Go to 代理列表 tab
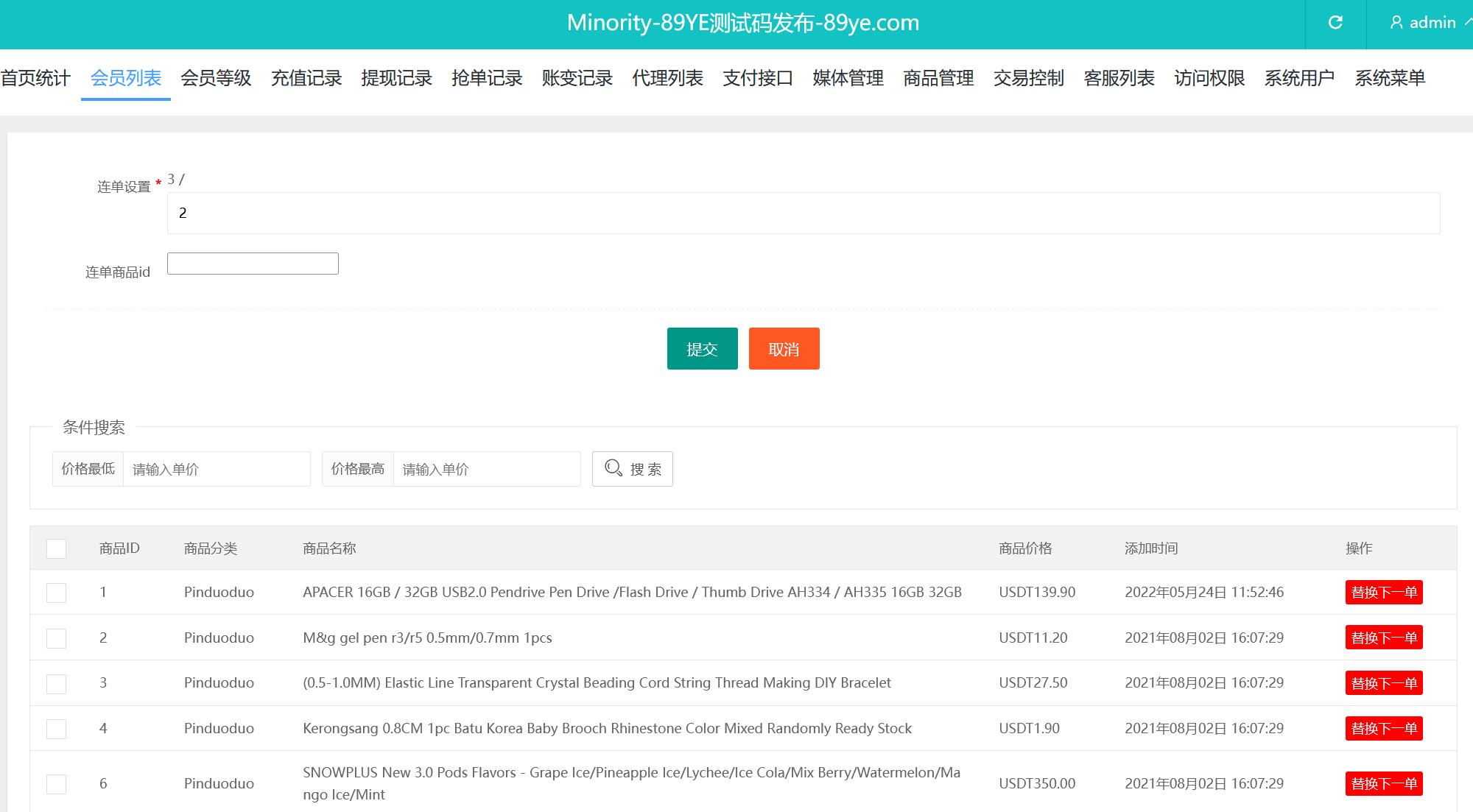Screen dimensions: 1473x812 (668, 78)
